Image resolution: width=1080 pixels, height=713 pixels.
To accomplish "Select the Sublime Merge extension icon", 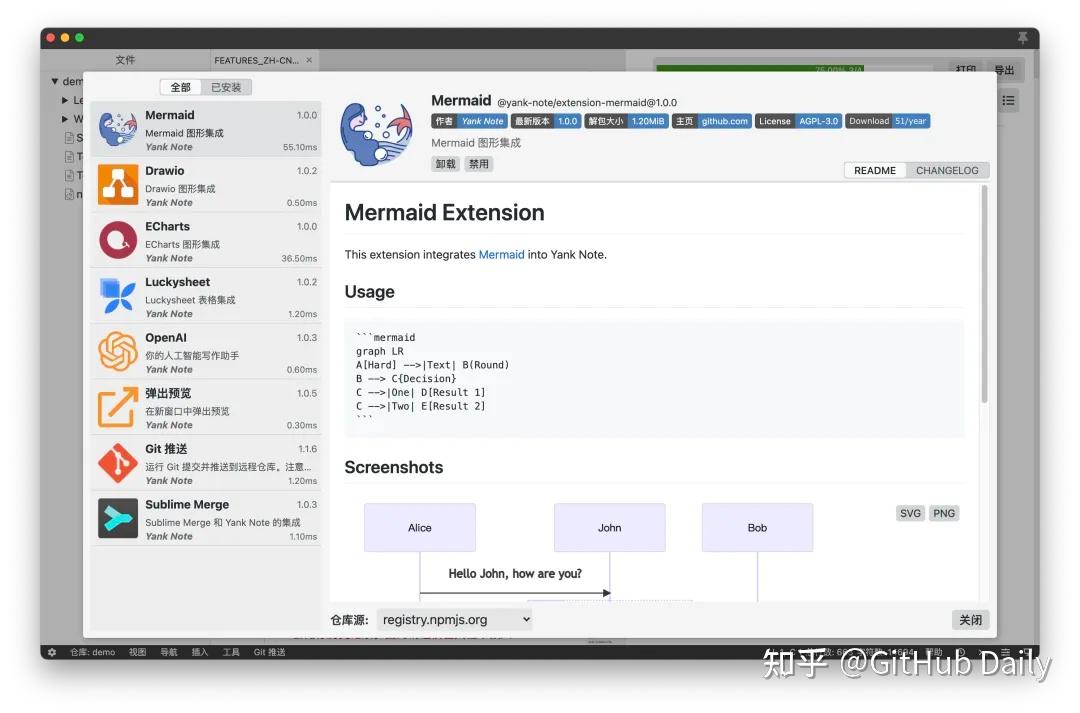I will pyautogui.click(x=118, y=519).
